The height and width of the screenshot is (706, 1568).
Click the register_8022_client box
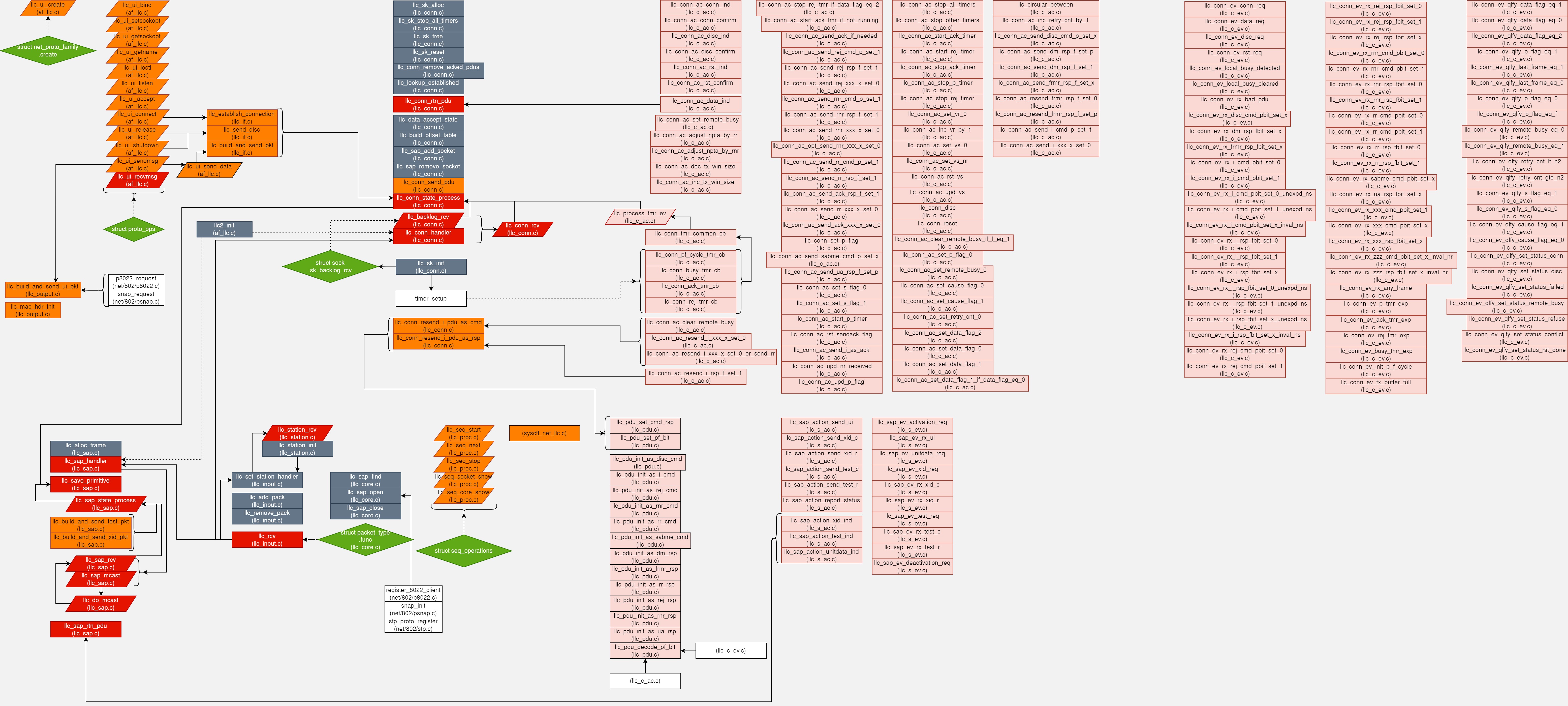click(413, 594)
